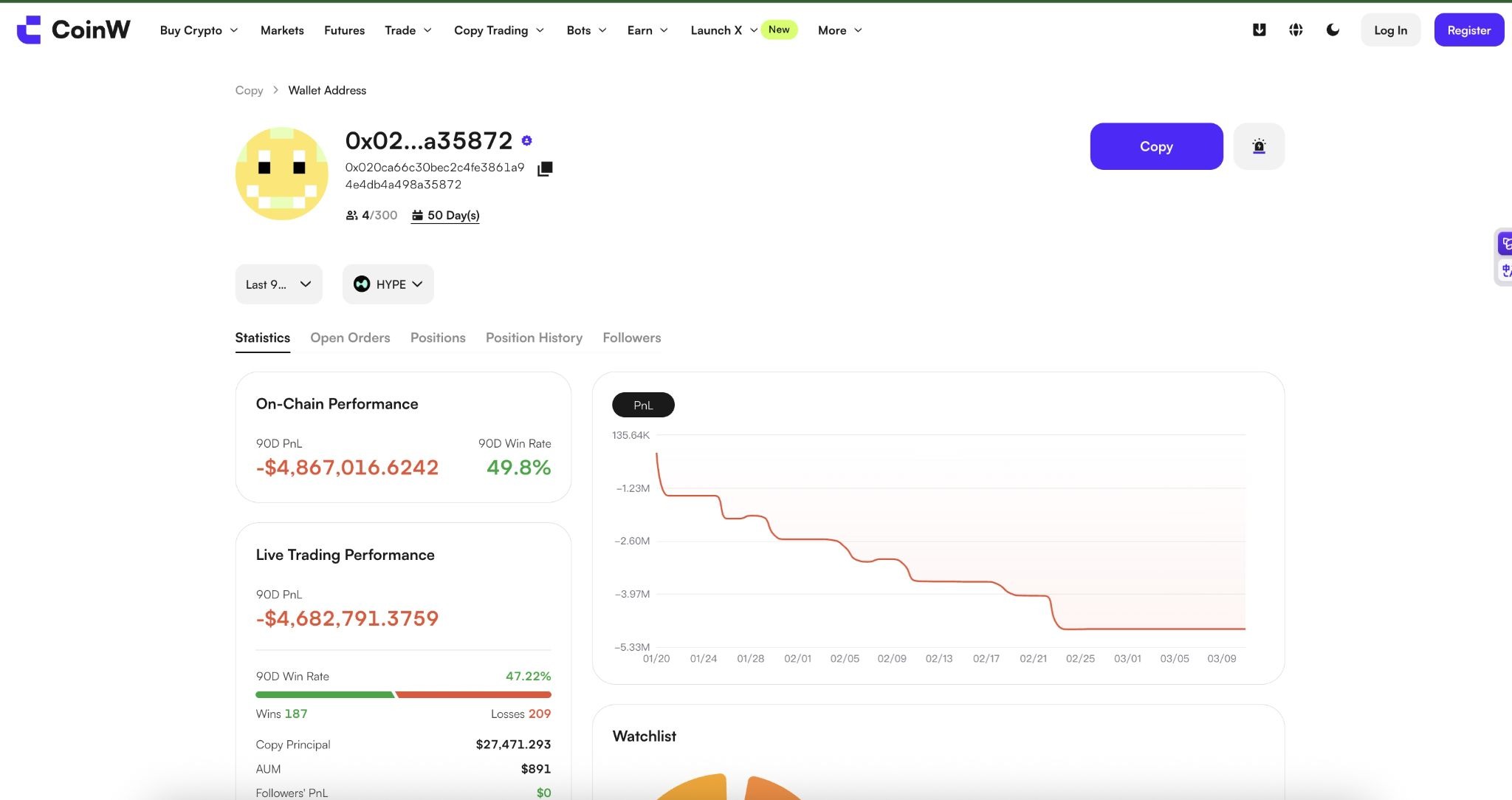Expand the Trade menu
1512x800 pixels.
(x=408, y=30)
